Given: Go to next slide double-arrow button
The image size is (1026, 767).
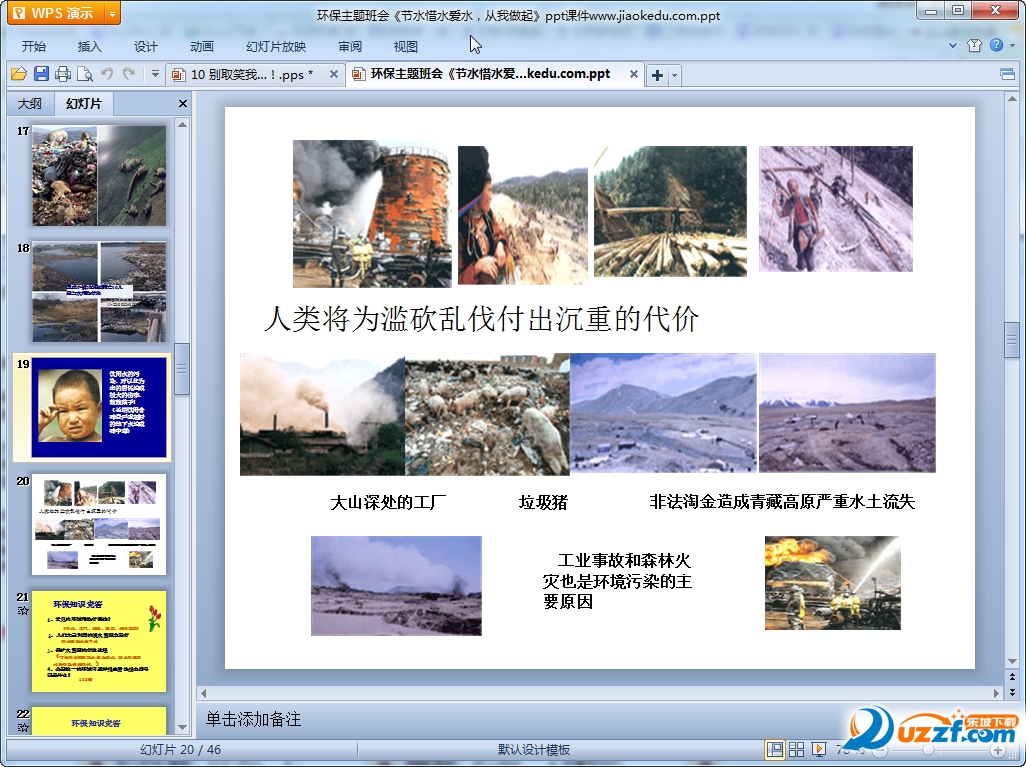Looking at the screenshot, I should (1012, 692).
